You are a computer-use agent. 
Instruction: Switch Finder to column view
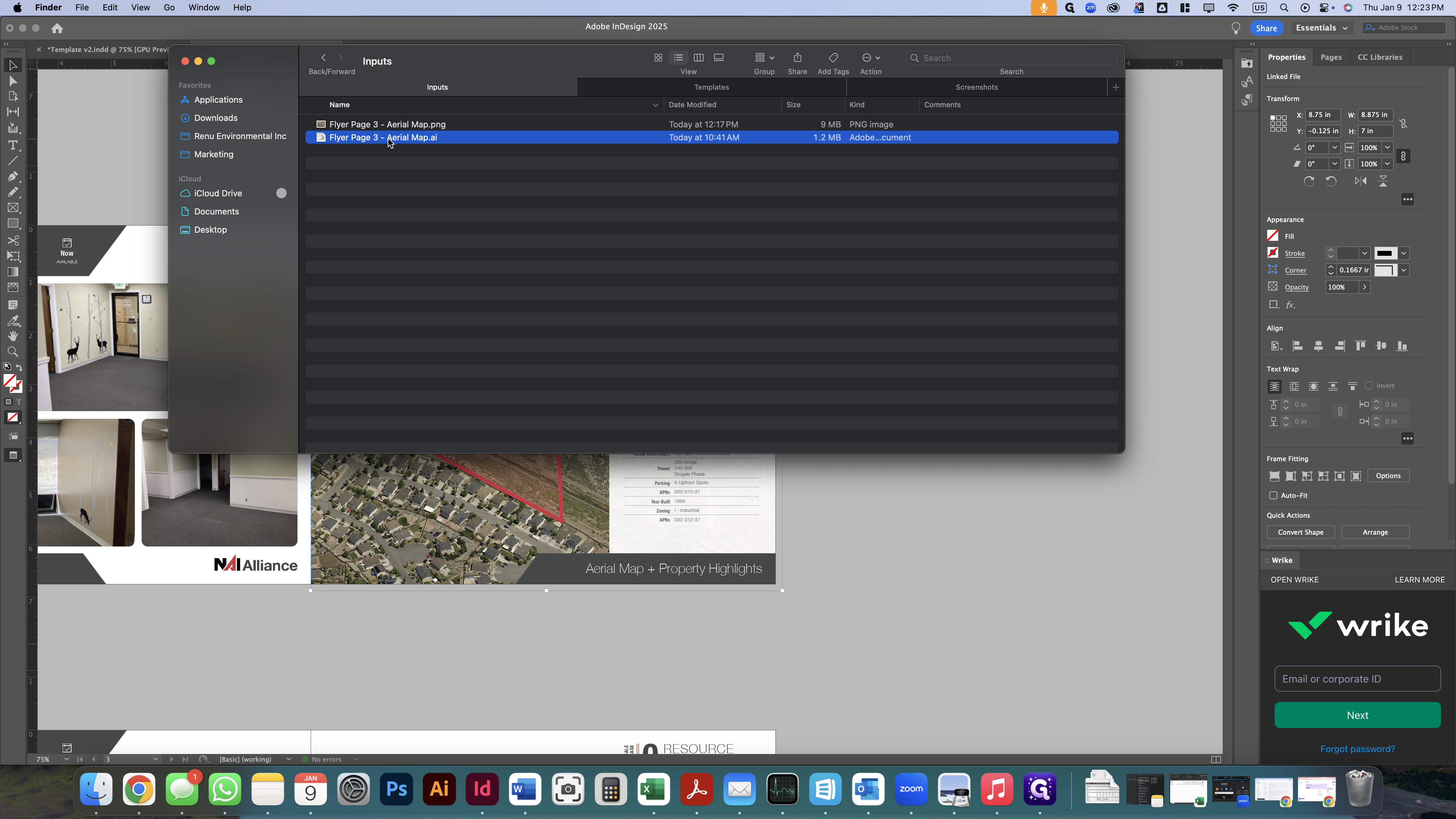[x=699, y=58]
